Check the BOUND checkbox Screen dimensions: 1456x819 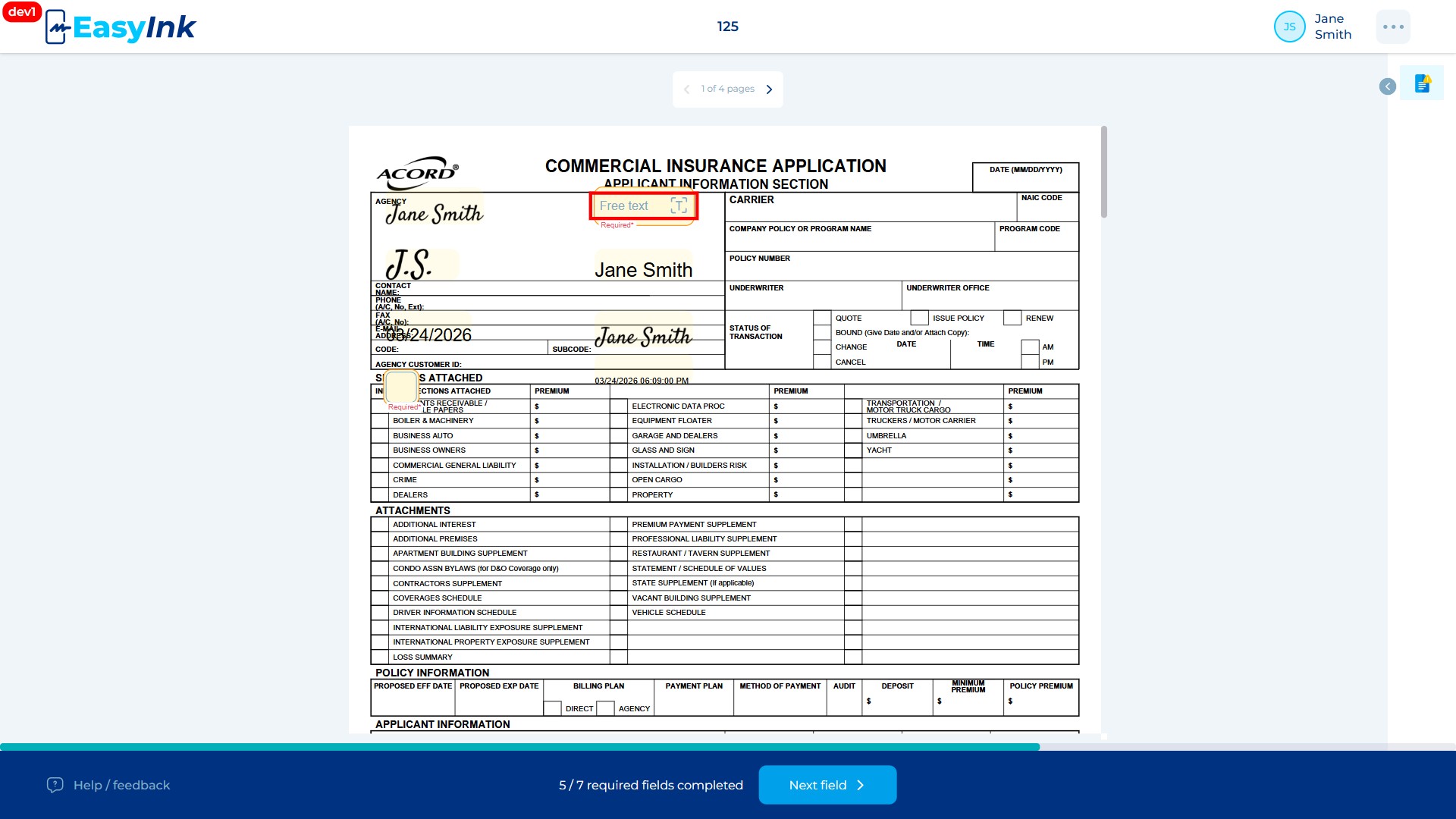[822, 332]
